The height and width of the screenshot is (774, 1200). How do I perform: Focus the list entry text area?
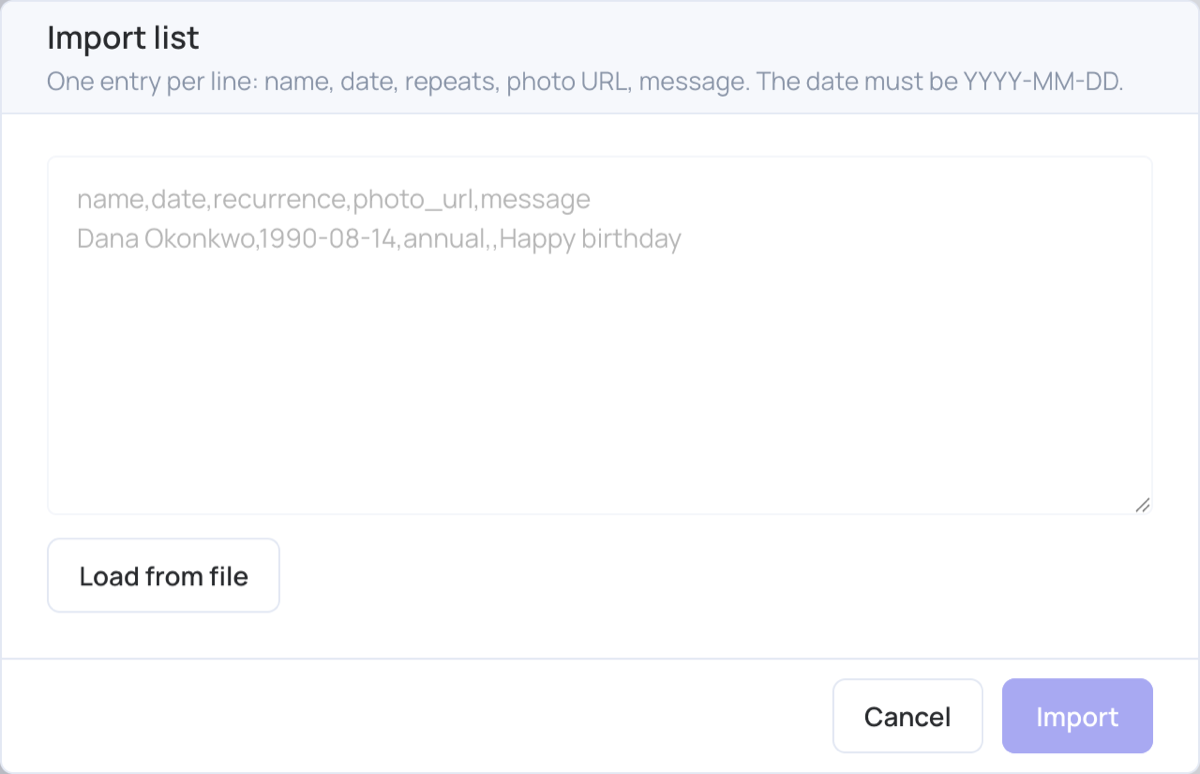(x=600, y=335)
